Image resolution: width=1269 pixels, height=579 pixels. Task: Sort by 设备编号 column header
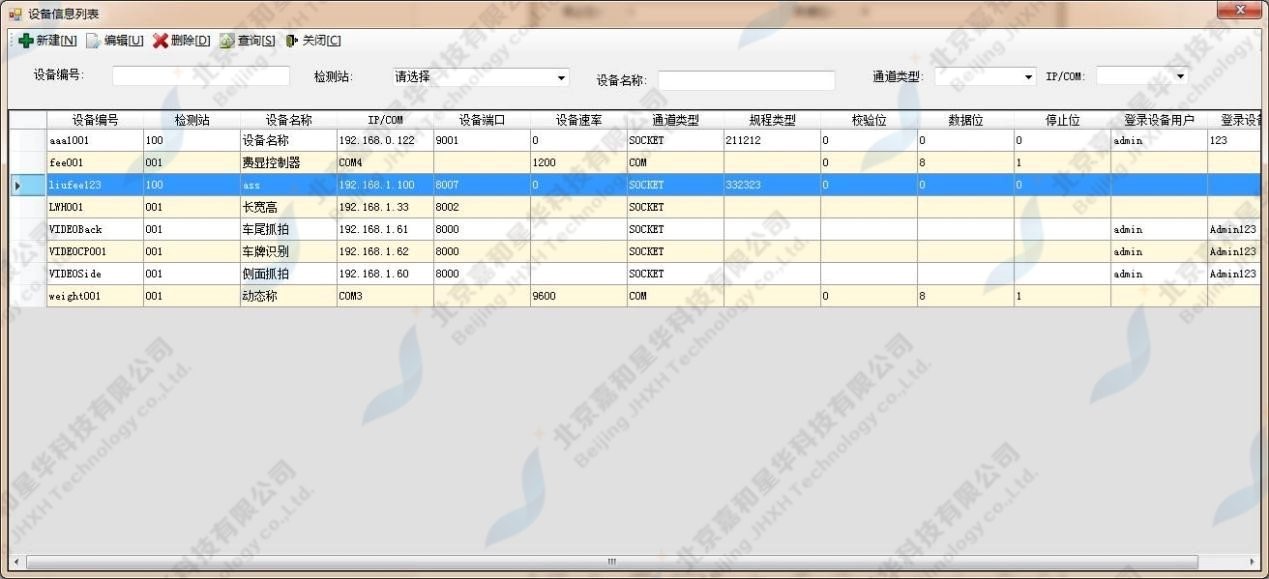point(95,120)
